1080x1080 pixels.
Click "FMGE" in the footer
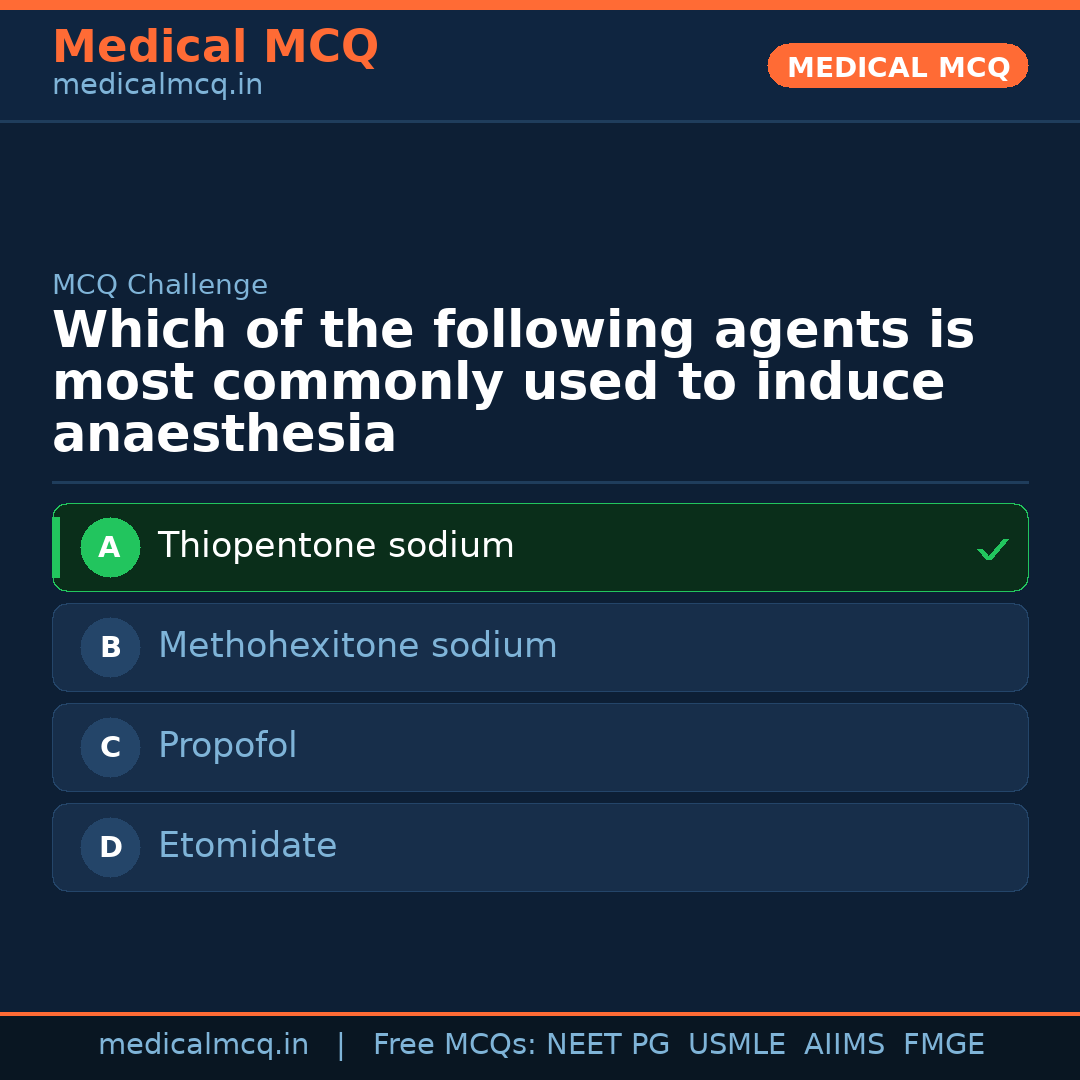(944, 1045)
